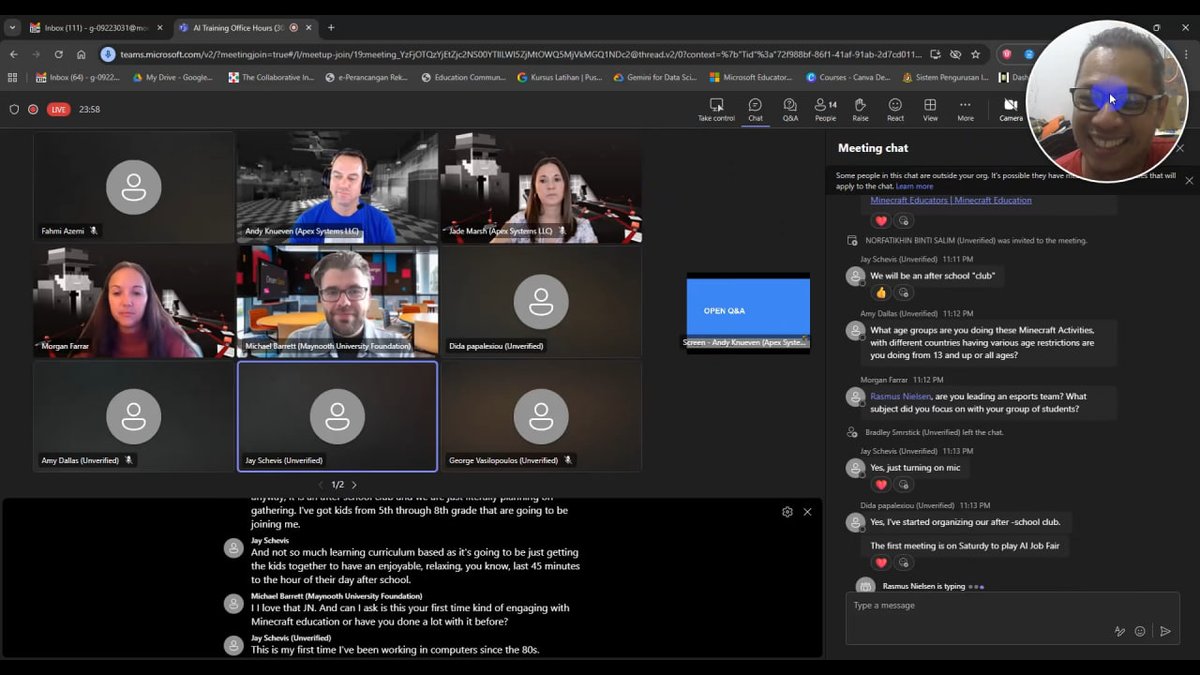Open The Collaborative In... bookmark

click(x=270, y=77)
